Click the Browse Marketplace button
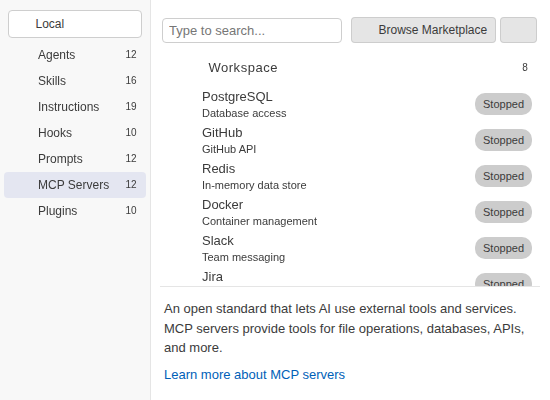Screen dimensions: 550x400 [423, 30]
